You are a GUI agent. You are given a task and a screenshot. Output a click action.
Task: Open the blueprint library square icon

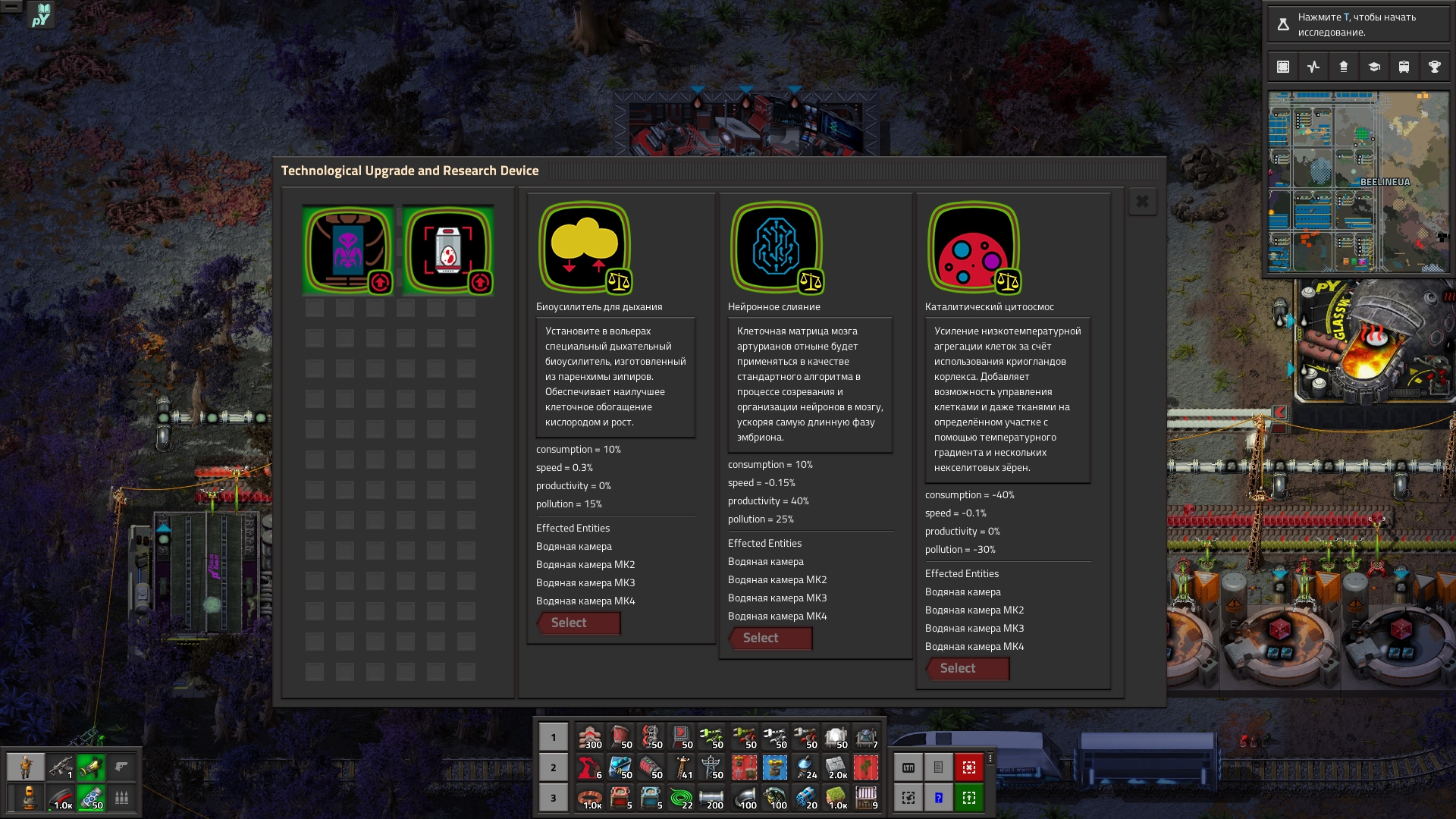[x=1282, y=67]
